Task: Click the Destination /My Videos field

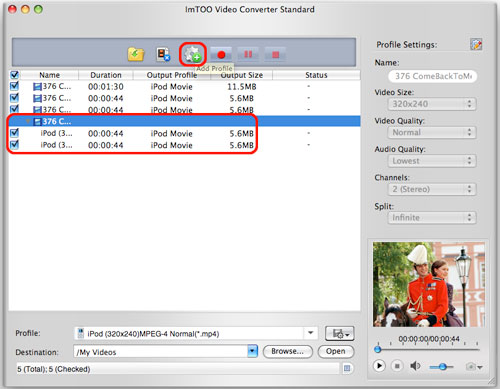Action: pos(161,351)
